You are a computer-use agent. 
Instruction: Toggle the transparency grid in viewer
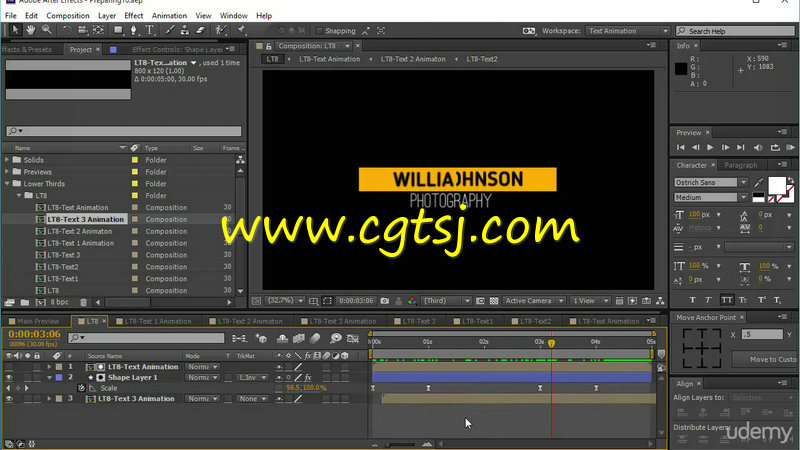[494, 301]
